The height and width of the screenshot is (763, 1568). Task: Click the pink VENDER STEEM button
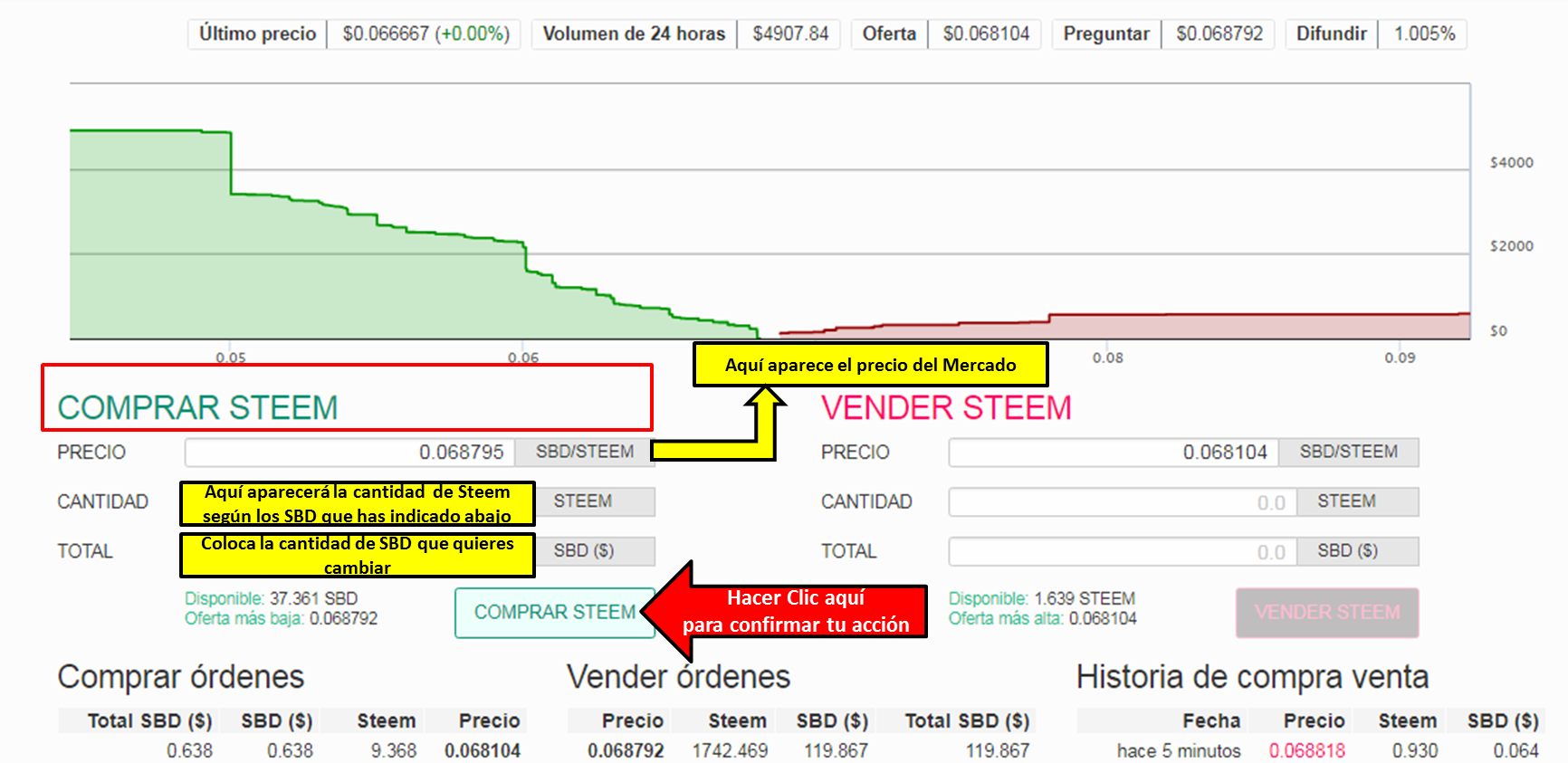[x=1327, y=613]
